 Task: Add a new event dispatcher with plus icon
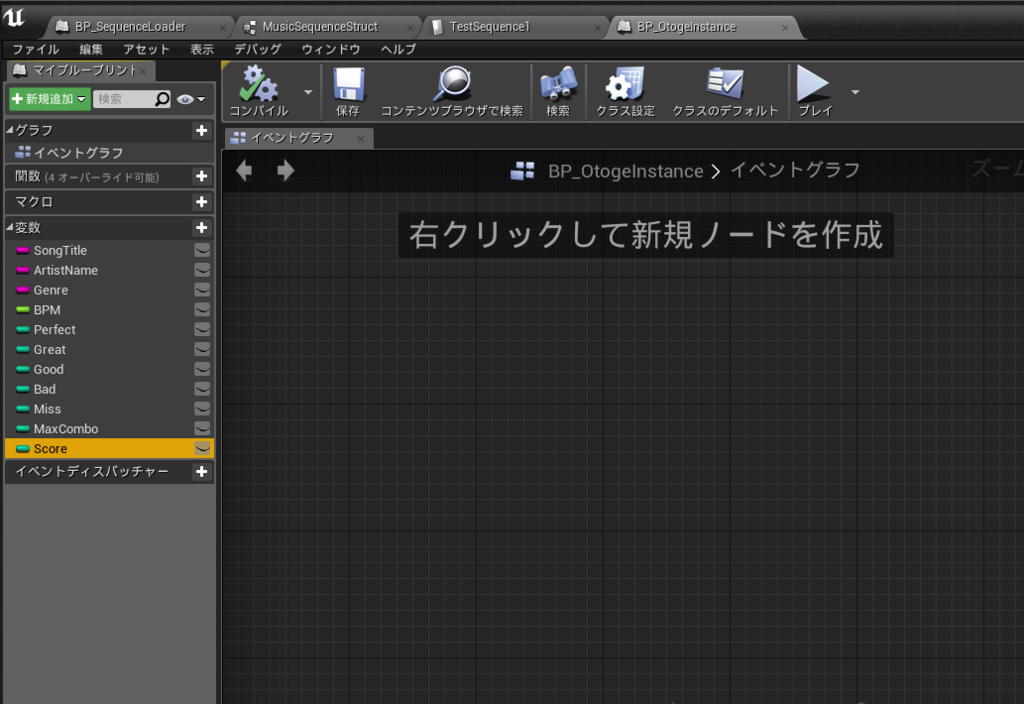202,472
